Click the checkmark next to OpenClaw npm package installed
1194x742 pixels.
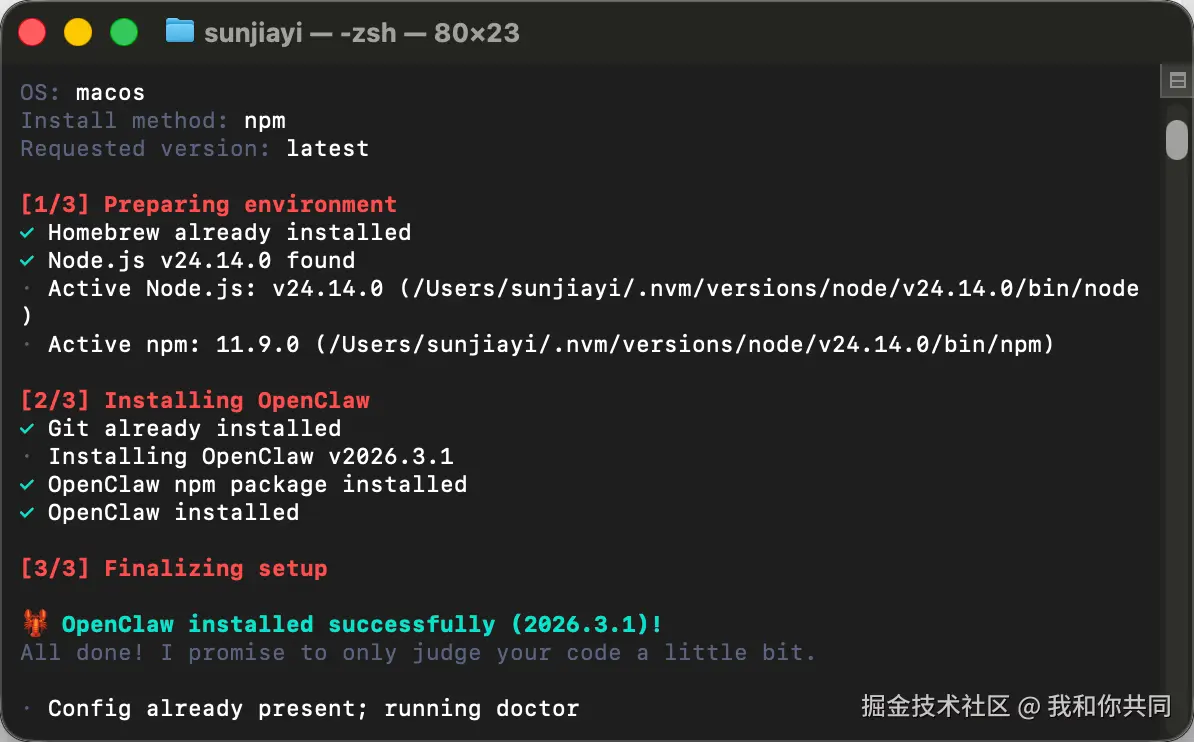click(x=28, y=485)
